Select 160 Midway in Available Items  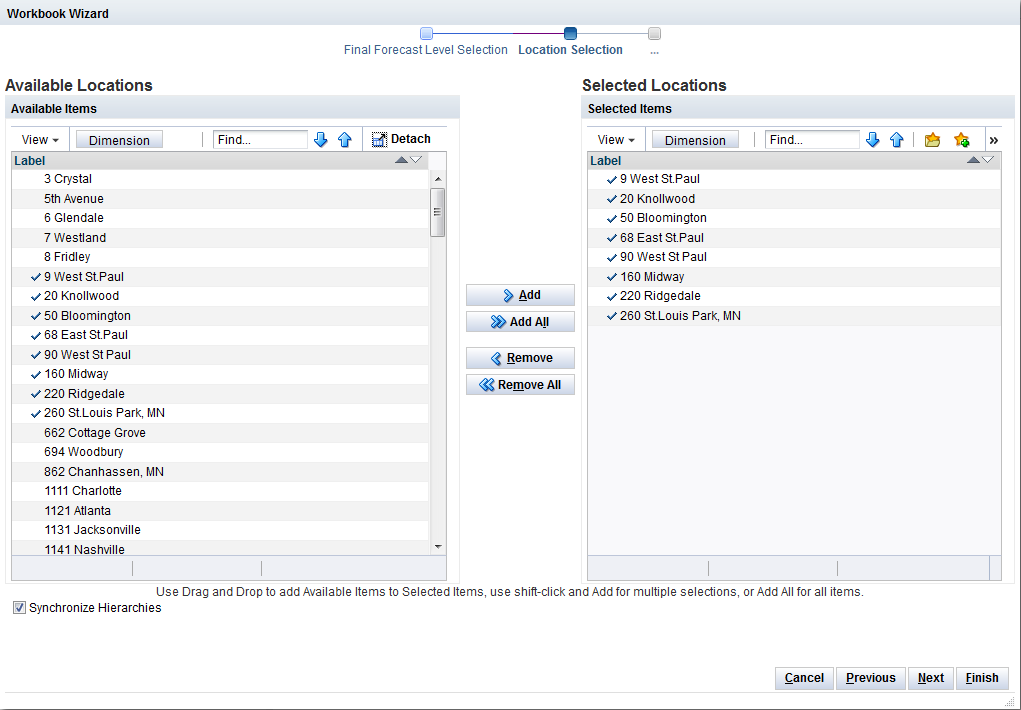coord(220,375)
